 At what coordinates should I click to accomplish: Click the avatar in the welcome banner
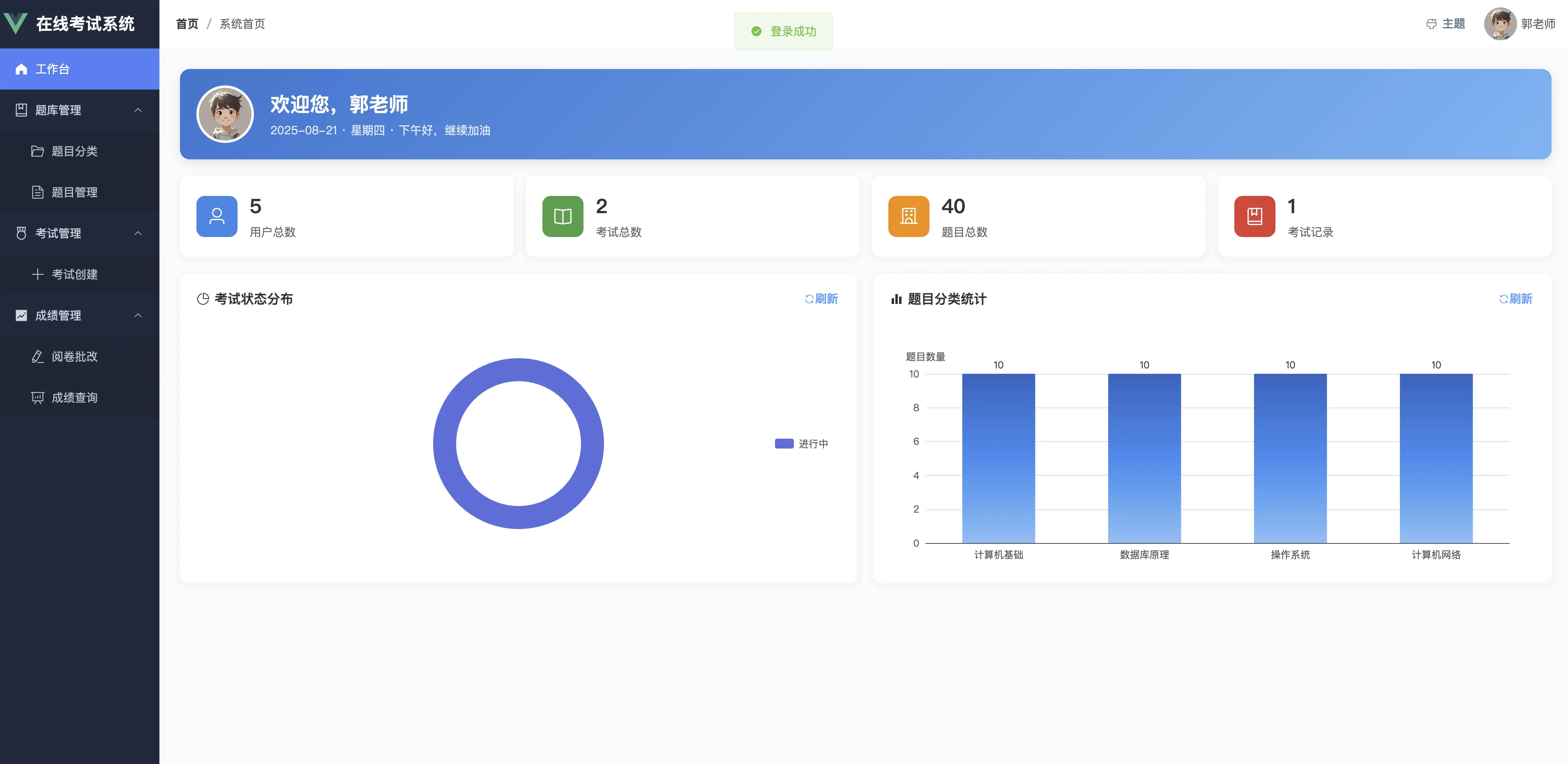(x=225, y=114)
